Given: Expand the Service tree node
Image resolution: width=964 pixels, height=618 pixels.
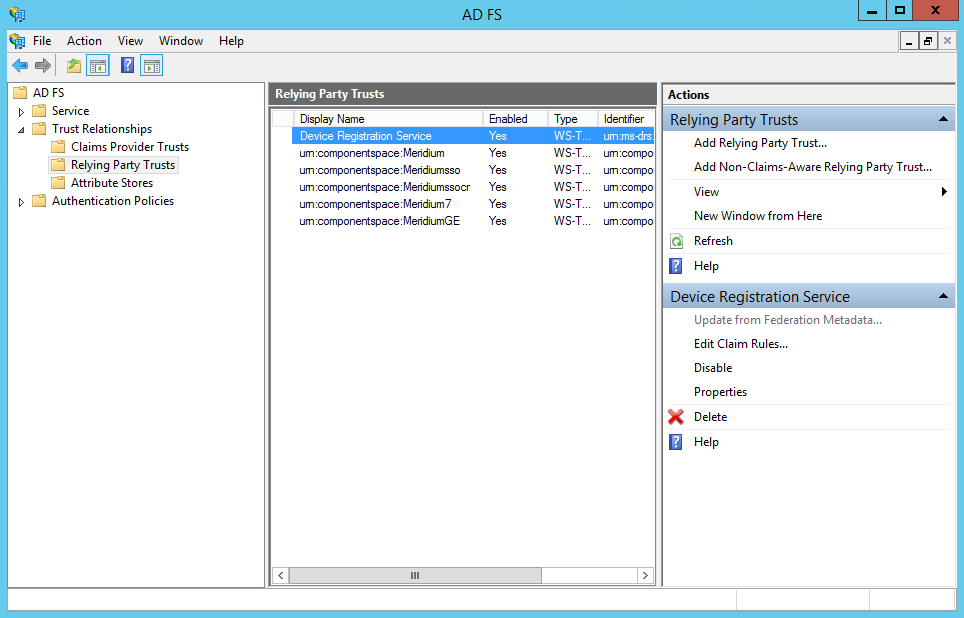Looking at the screenshot, I should (x=21, y=112).
